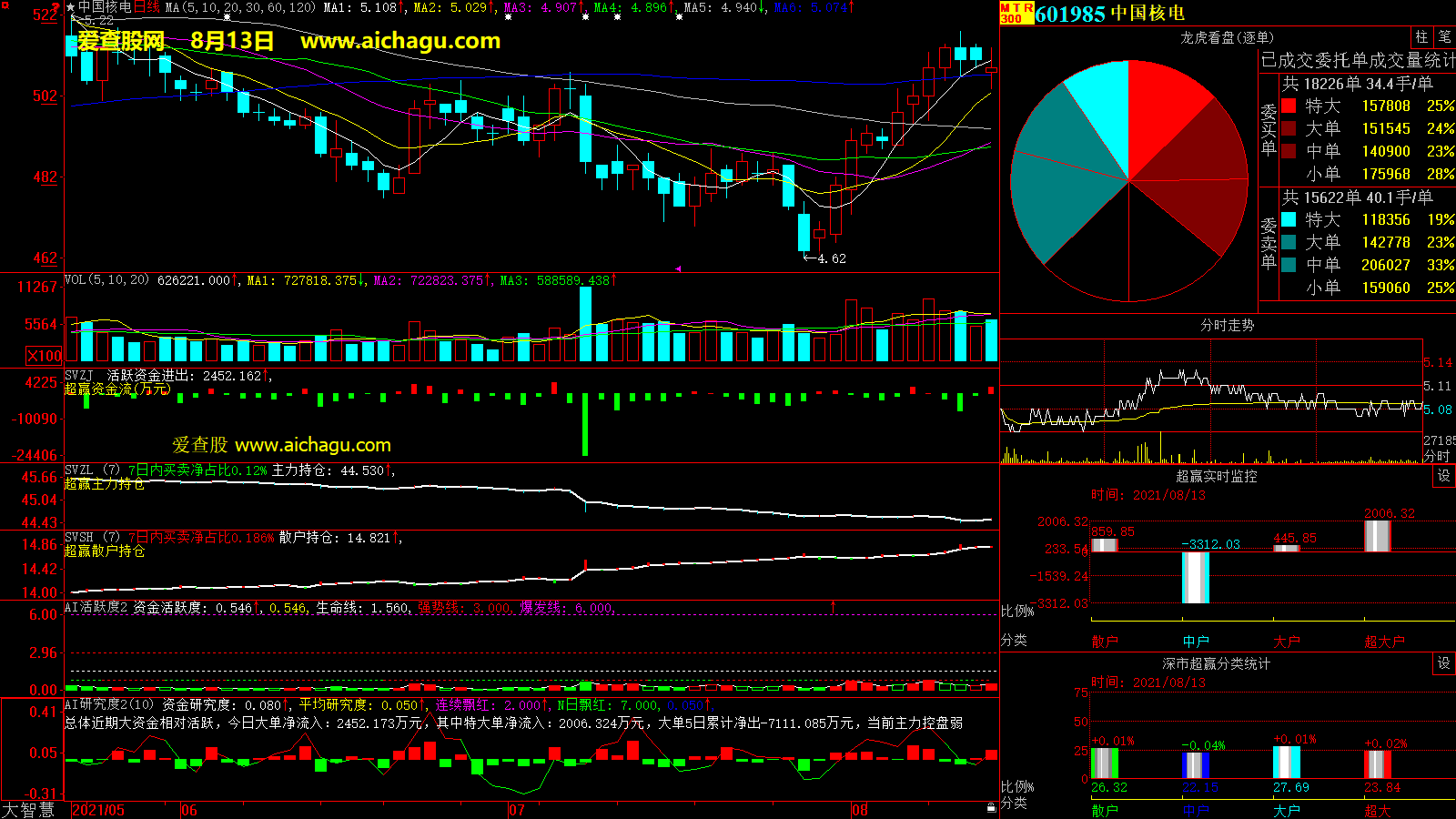Select the 分时走势 panel title

[1227, 325]
